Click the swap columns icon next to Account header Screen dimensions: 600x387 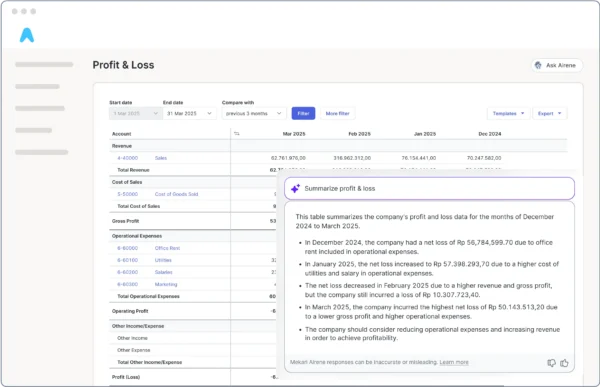click(x=237, y=134)
